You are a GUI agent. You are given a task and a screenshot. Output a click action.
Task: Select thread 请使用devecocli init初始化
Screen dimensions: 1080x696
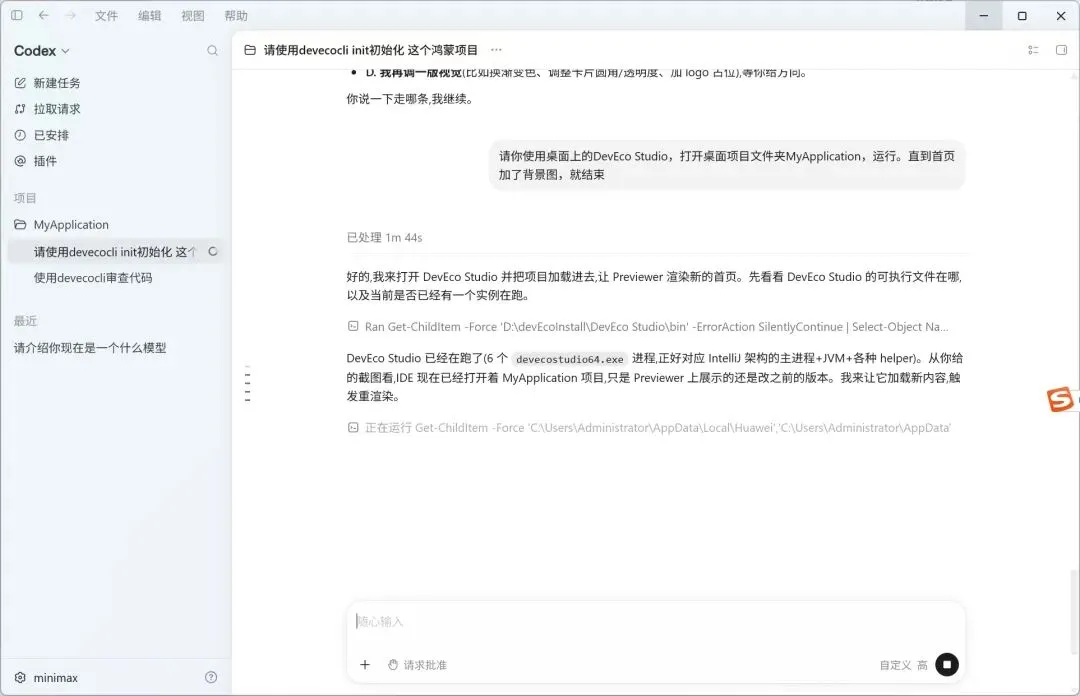pos(114,252)
